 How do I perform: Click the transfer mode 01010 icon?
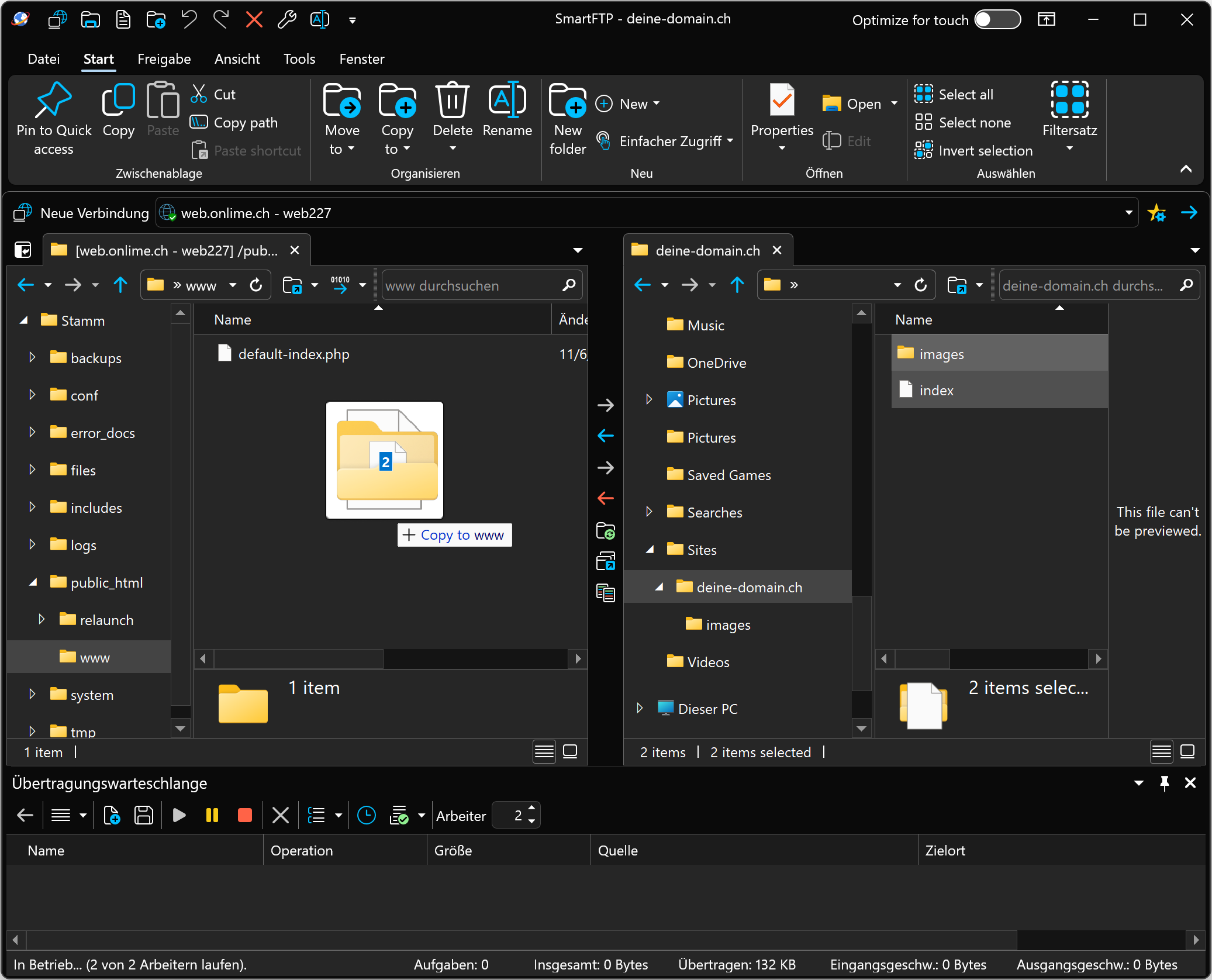pos(340,285)
